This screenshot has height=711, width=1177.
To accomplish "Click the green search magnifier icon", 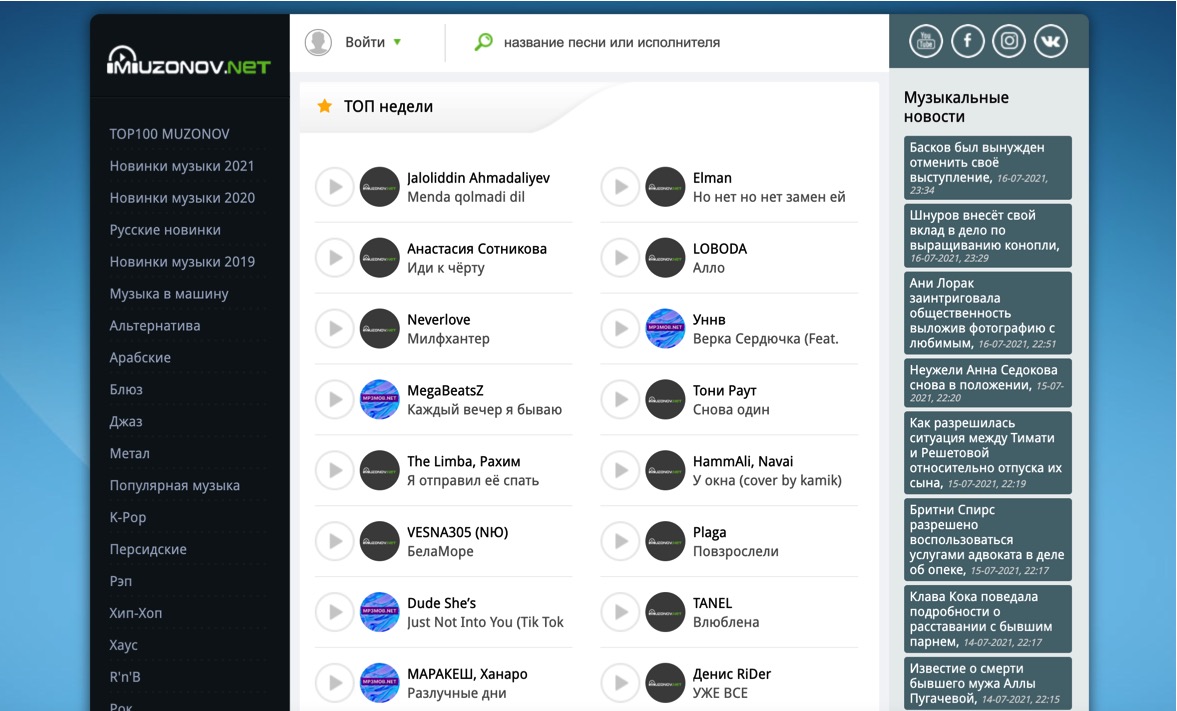I will click(x=483, y=41).
